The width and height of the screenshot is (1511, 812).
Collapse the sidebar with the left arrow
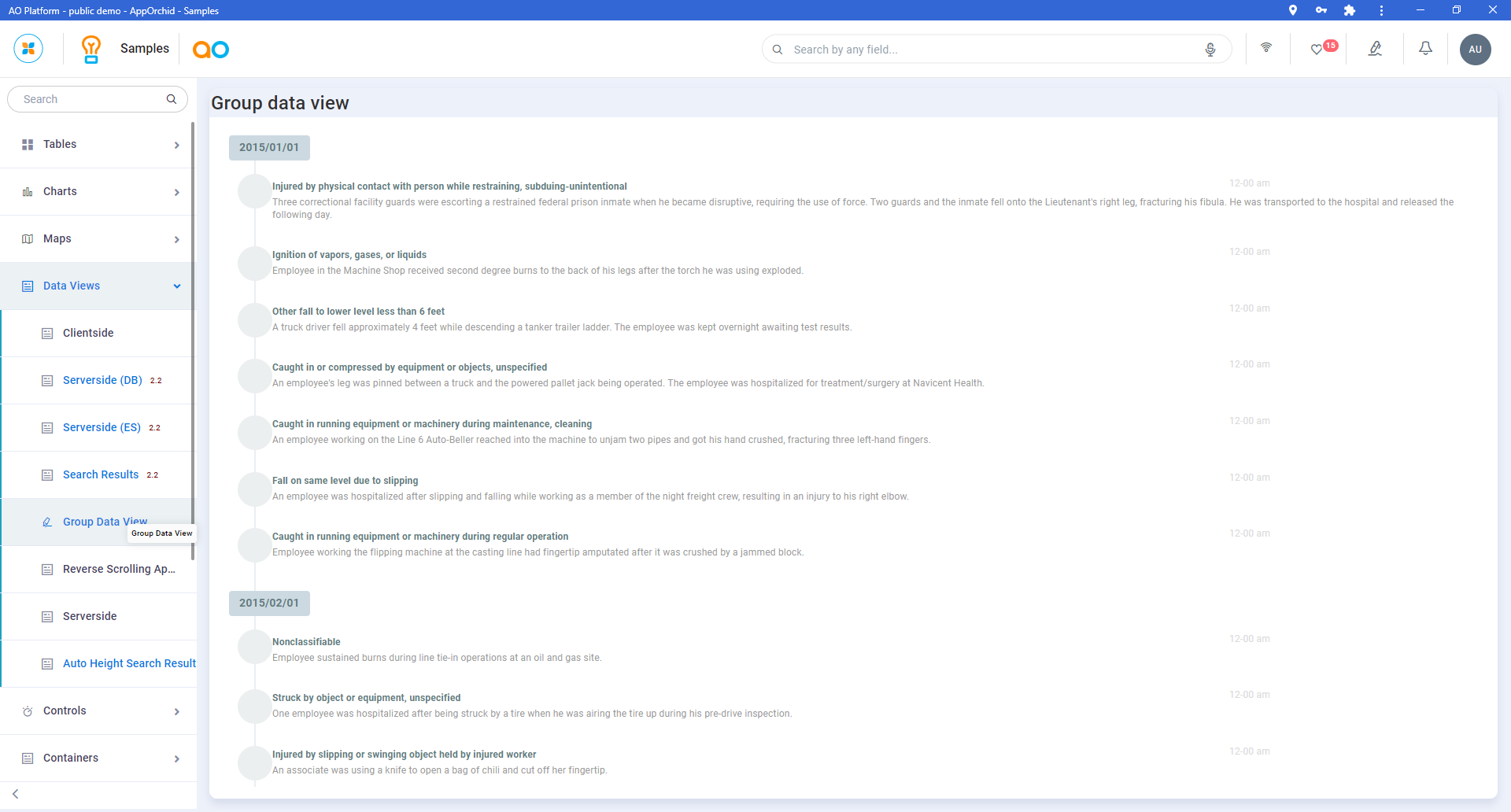pos(16,794)
